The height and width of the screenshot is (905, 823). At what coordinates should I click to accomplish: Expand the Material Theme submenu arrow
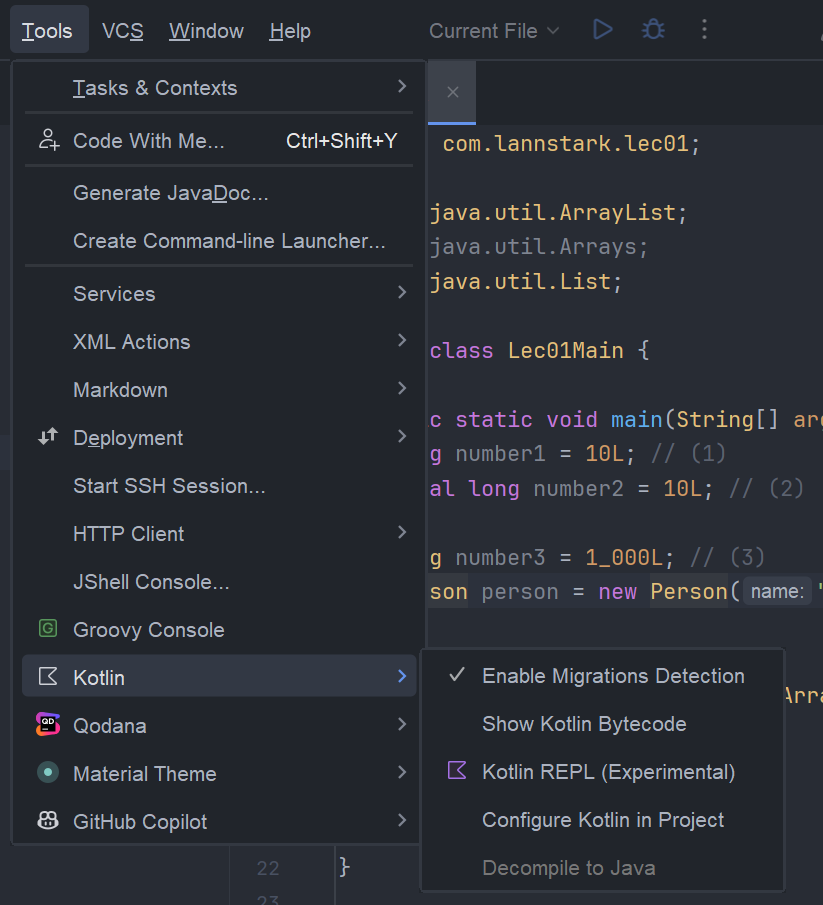[402, 772]
